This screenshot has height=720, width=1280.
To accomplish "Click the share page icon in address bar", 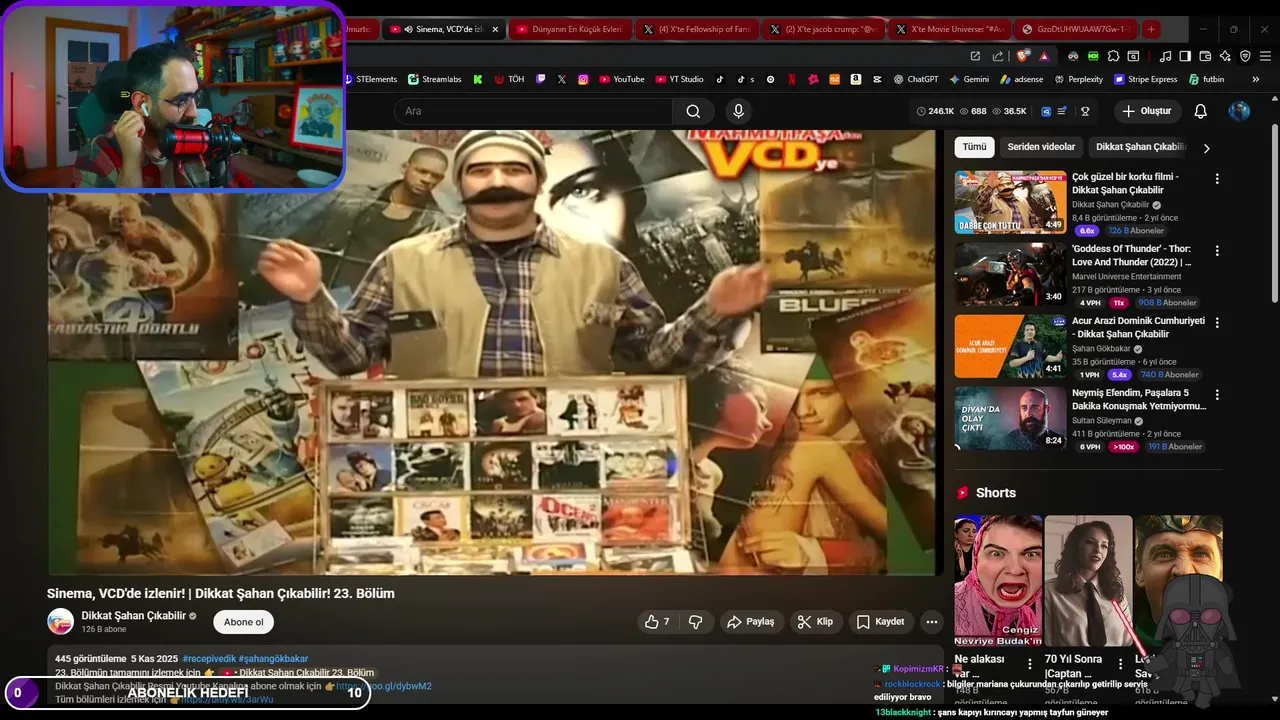I will click(x=997, y=56).
